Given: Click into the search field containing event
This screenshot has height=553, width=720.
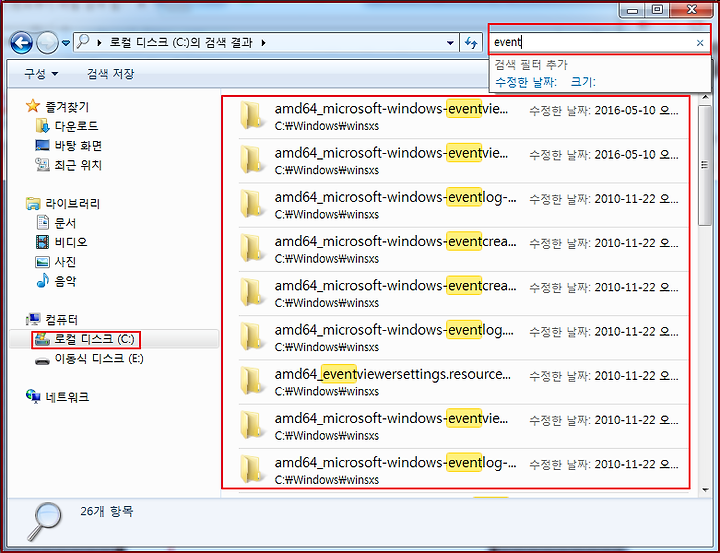Looking at the screenshot, I should click(592, 43).
